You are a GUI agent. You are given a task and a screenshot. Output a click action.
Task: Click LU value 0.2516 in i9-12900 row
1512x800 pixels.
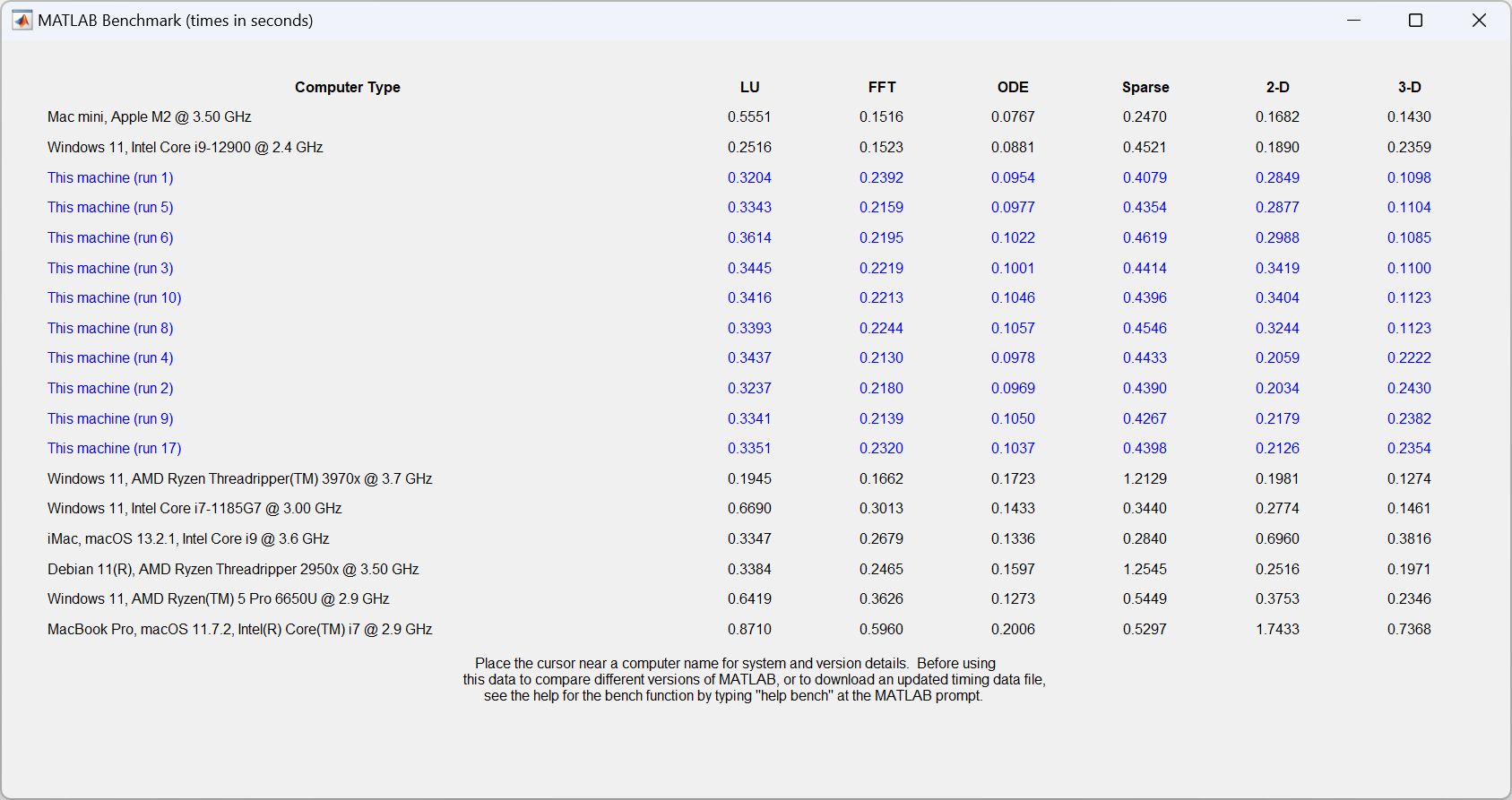tap(749, 147)
